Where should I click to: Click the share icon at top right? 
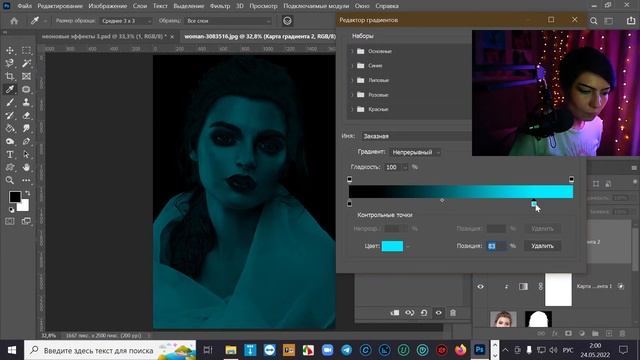pos(631,21)
